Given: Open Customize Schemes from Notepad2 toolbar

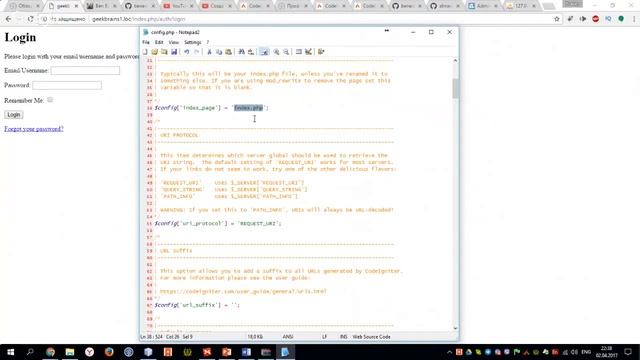Looking at the screenshot, I should pos(309,52).
